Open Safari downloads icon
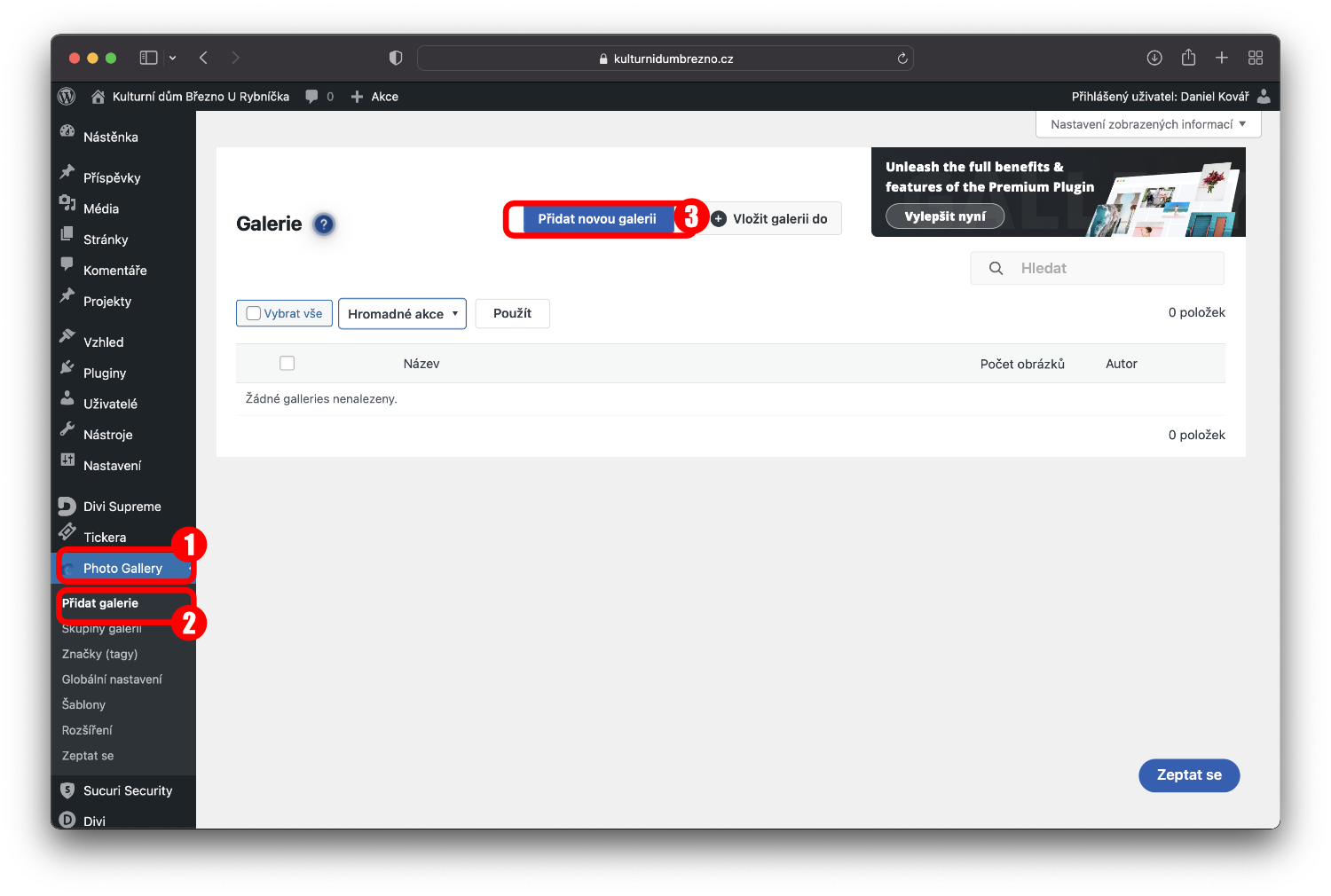Image resolution: width=1331 pixels, height=896 pixels. [1154, 58]
